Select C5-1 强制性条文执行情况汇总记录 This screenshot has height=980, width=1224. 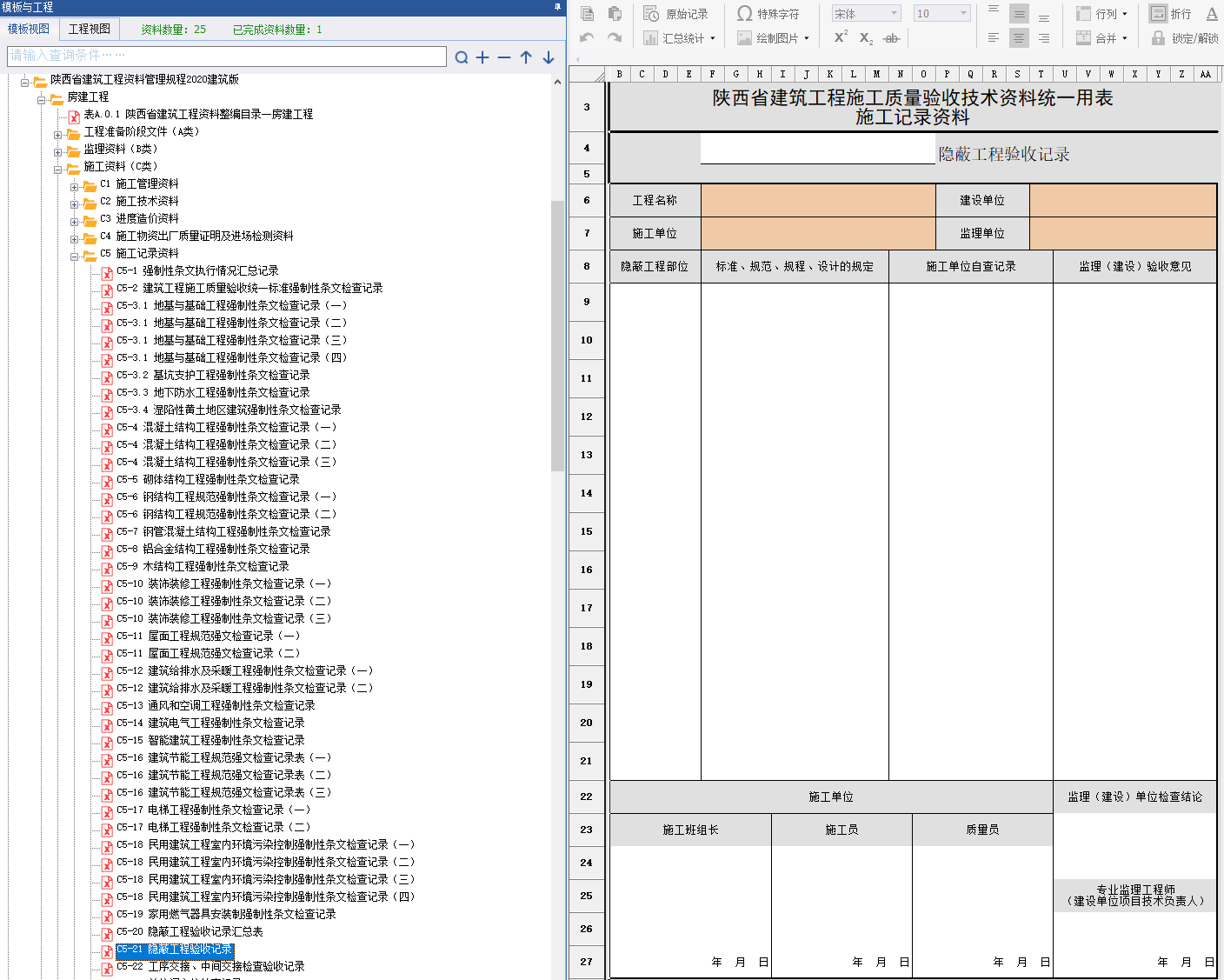[x=197, y=270]
